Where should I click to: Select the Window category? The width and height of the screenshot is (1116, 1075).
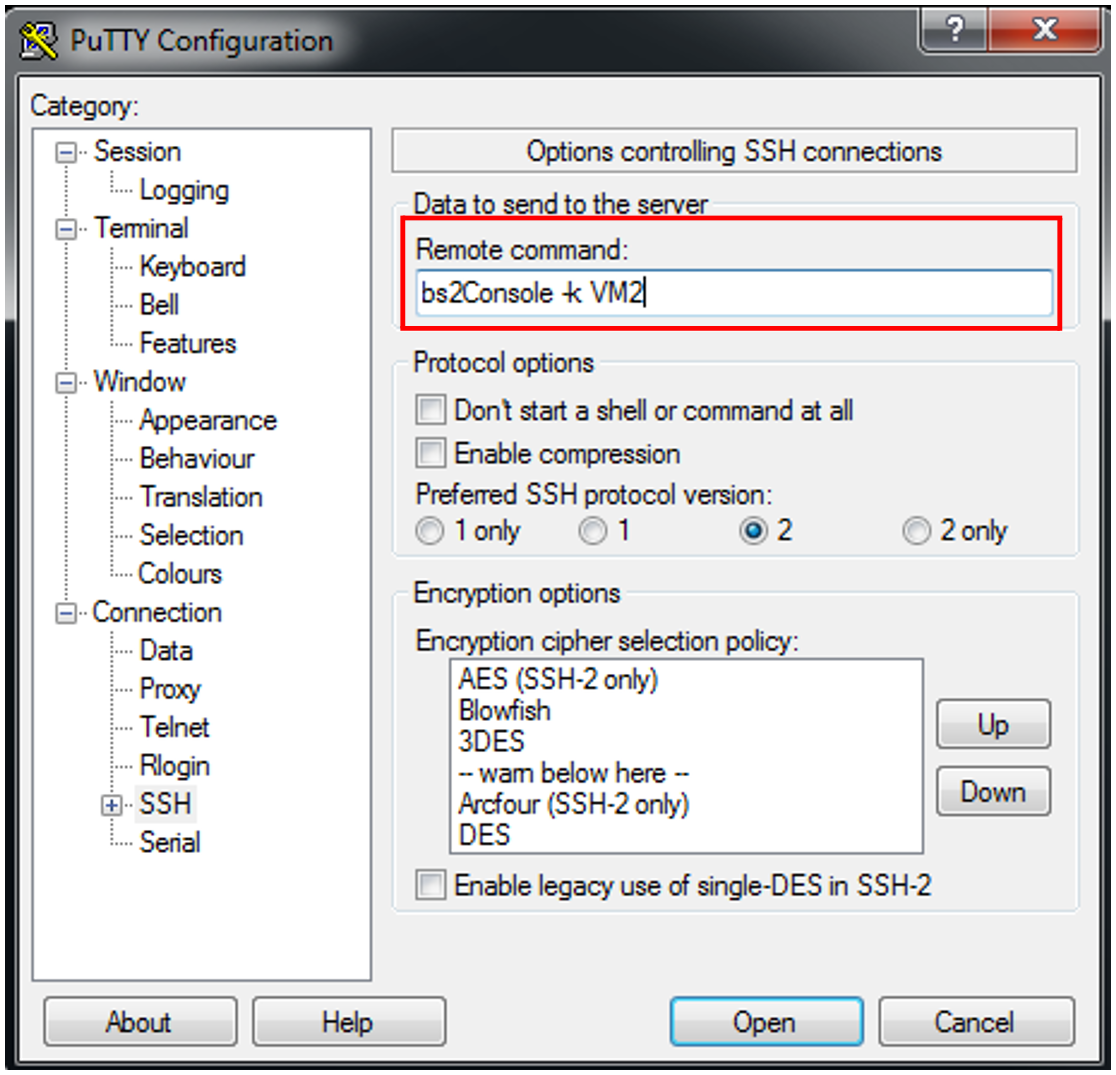[x=140, y=382]
